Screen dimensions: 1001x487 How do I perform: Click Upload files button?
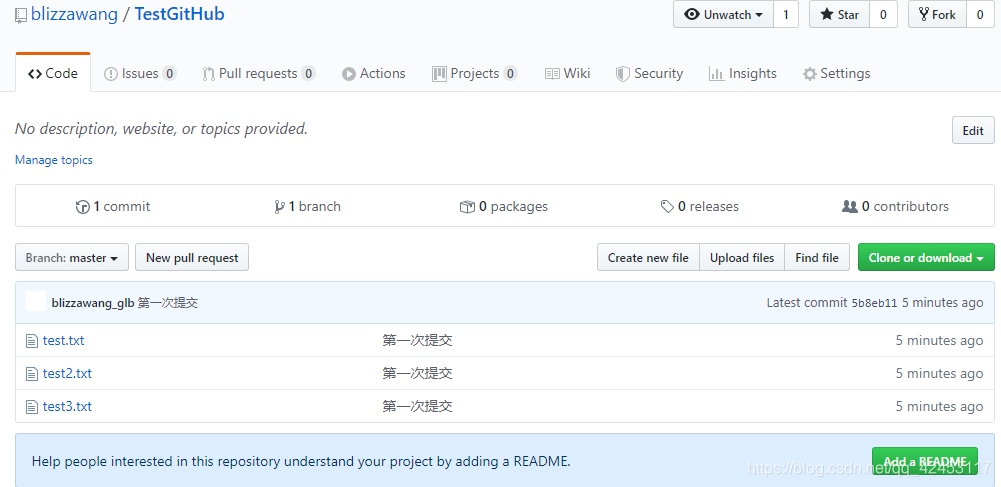(742, 257)
